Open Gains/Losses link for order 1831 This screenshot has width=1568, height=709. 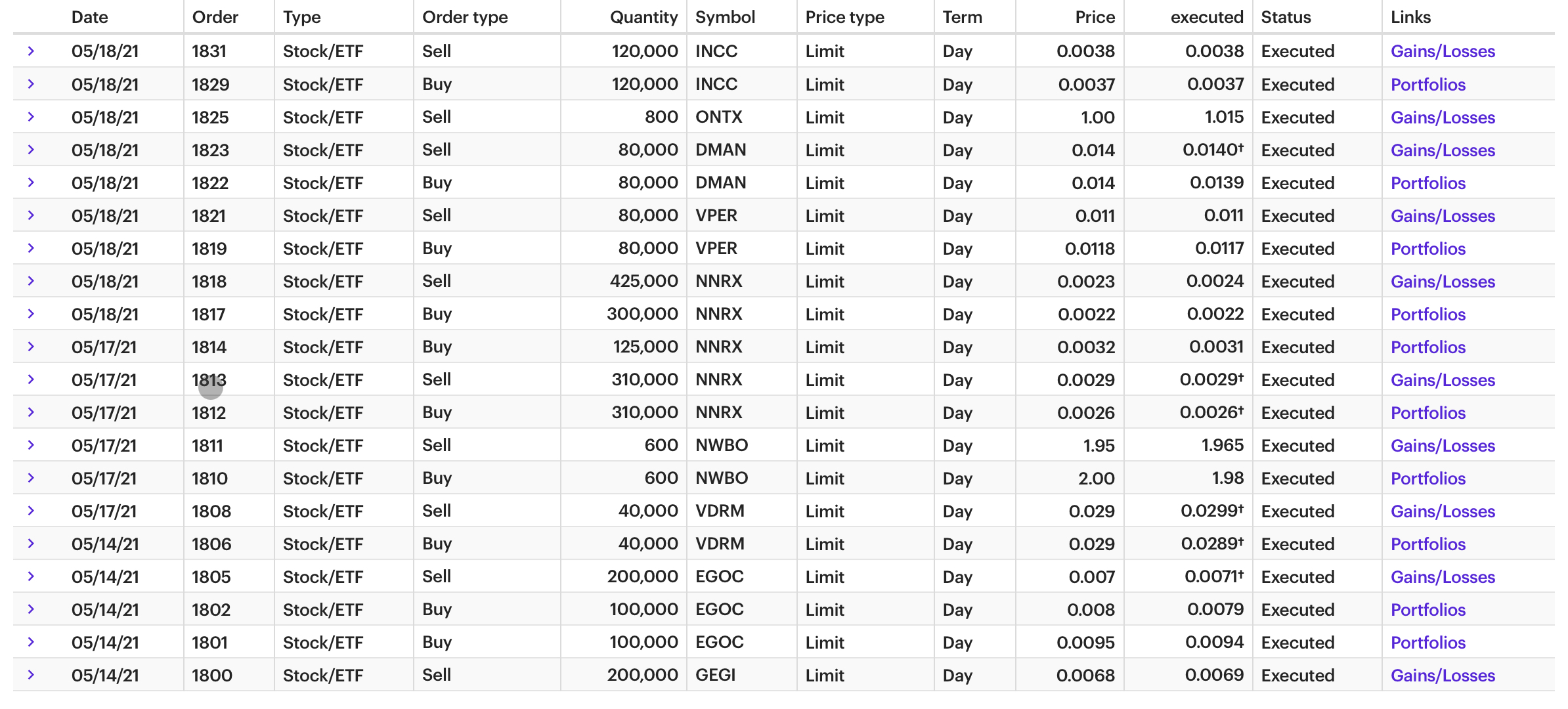coord(1443,51)
